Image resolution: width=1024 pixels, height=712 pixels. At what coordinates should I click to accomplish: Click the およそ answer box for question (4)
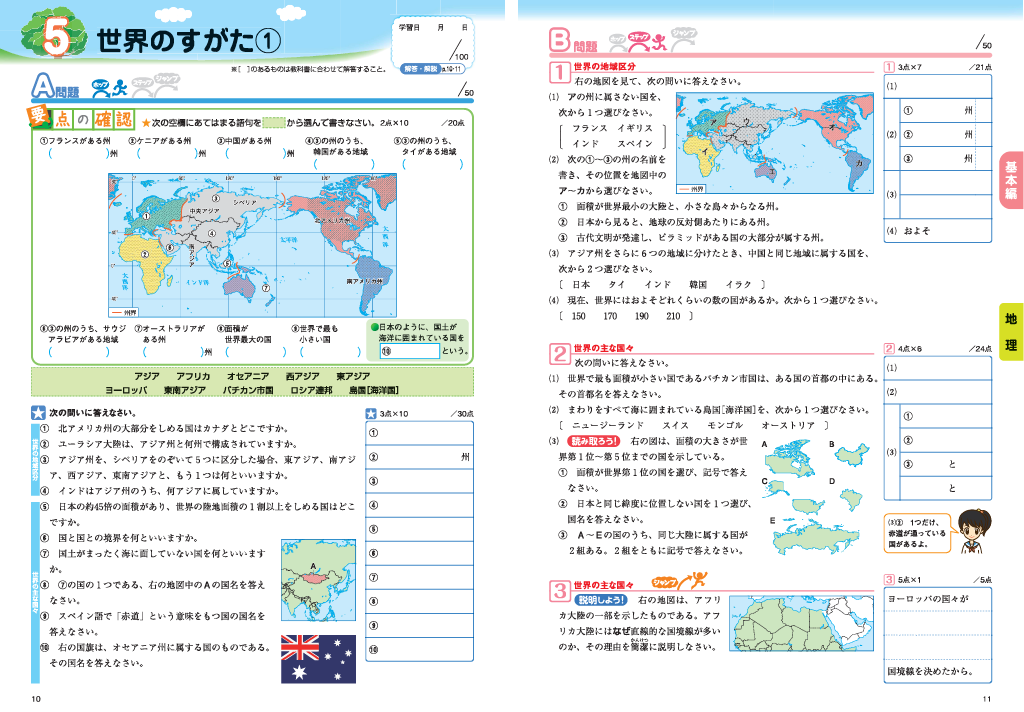pos(938,231)
